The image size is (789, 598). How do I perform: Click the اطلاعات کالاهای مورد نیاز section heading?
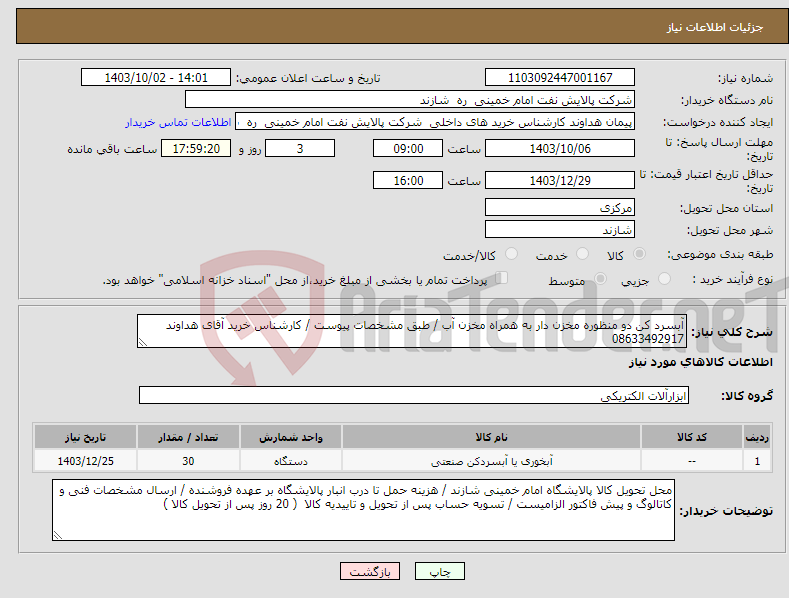(700, 362)
